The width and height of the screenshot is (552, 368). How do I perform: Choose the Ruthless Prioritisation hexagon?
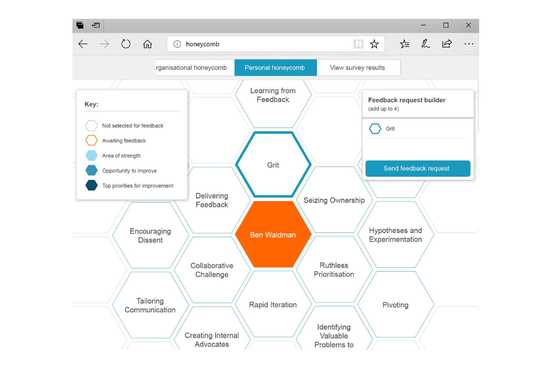(334, 269)
